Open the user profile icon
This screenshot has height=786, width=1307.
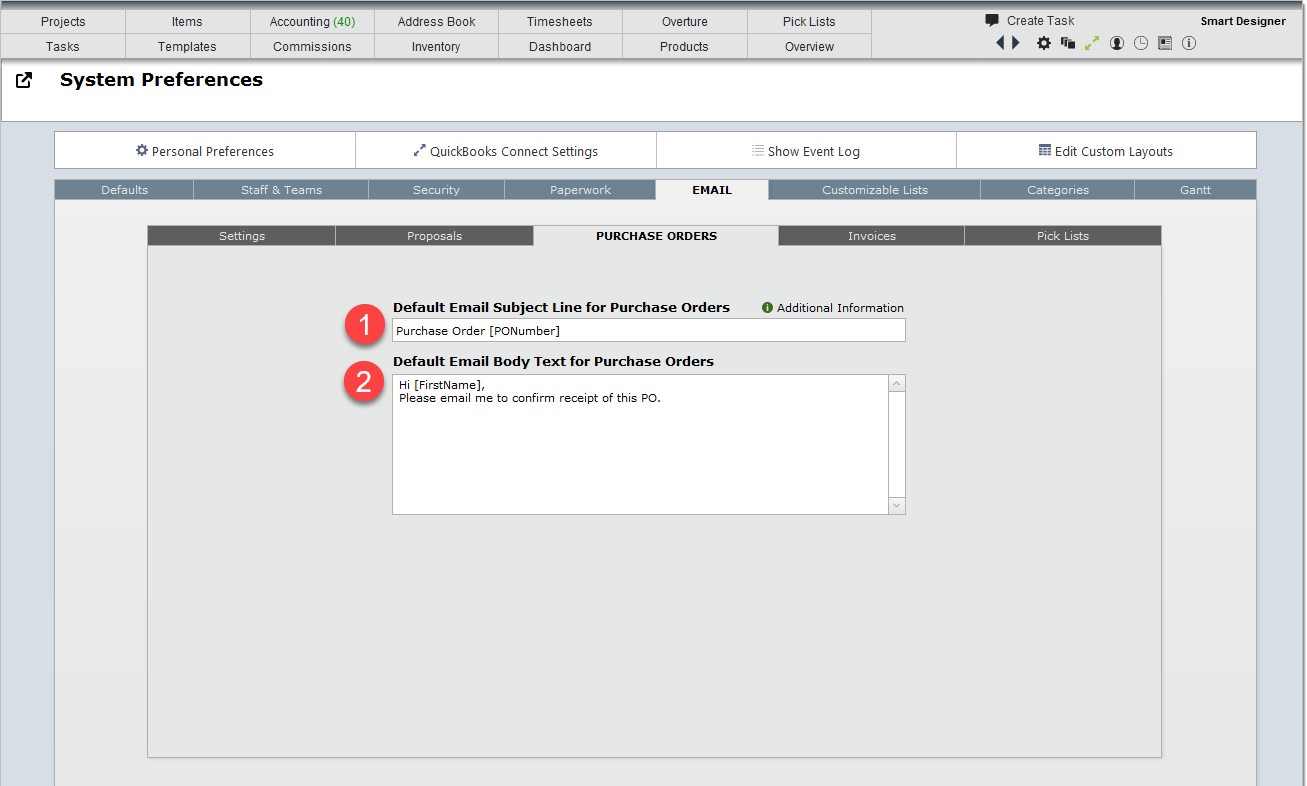click(1117, 43)
